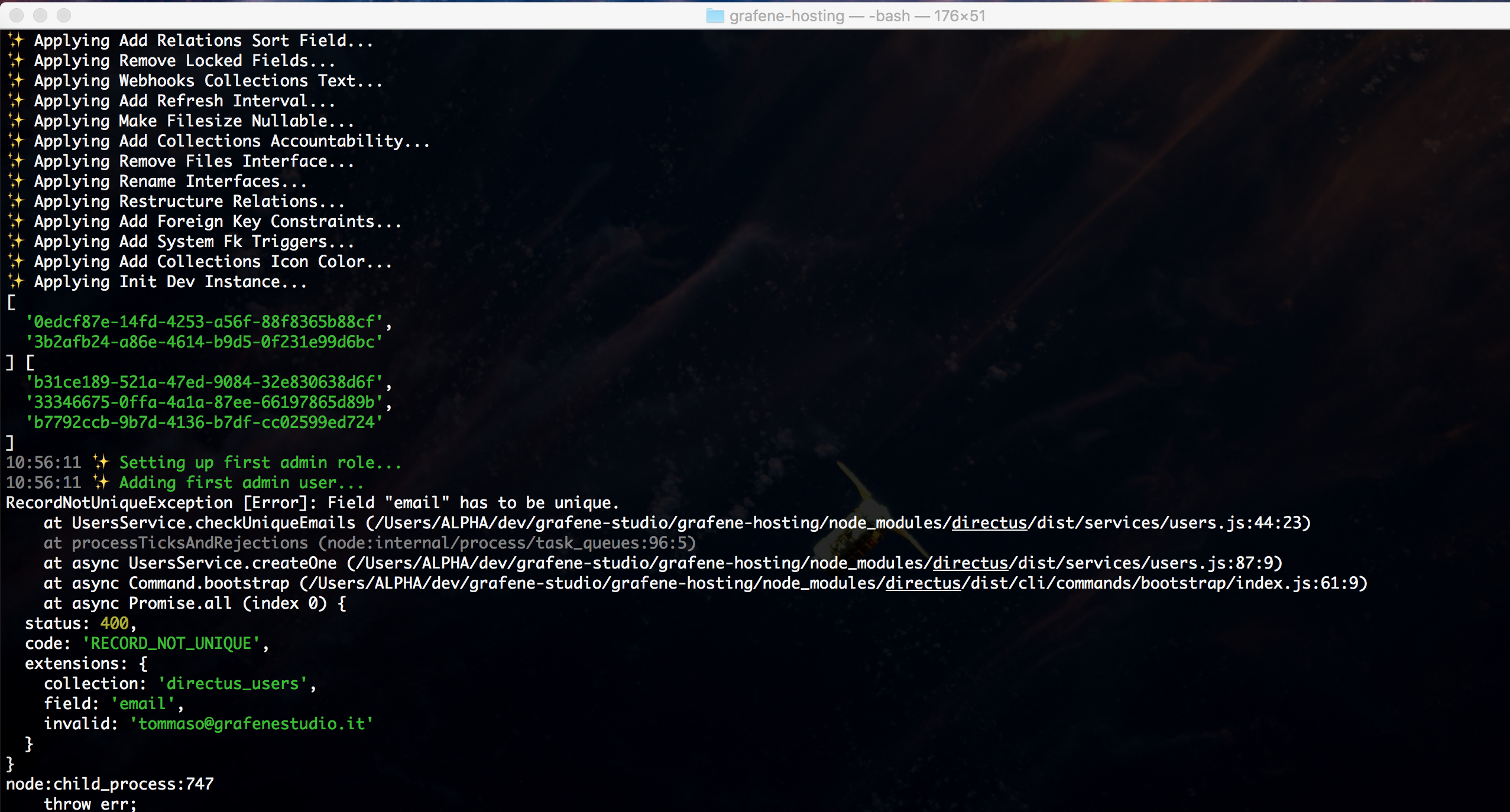Click the underlined directus link in the checkUniqueEmails line
1510x812 pixels.
tap(989, 523)
